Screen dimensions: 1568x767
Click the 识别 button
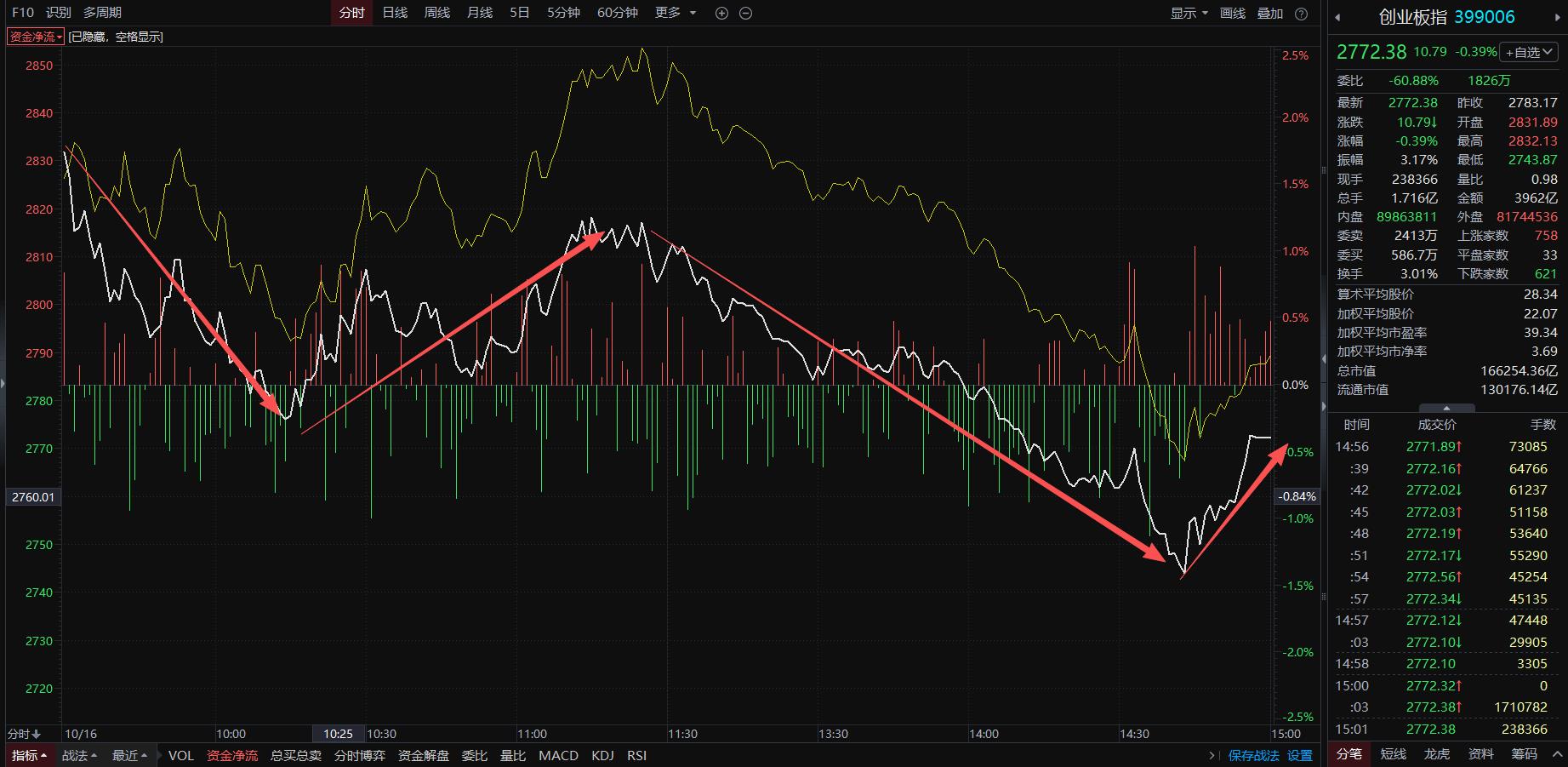pyautogui.click(x=59, y=13)
